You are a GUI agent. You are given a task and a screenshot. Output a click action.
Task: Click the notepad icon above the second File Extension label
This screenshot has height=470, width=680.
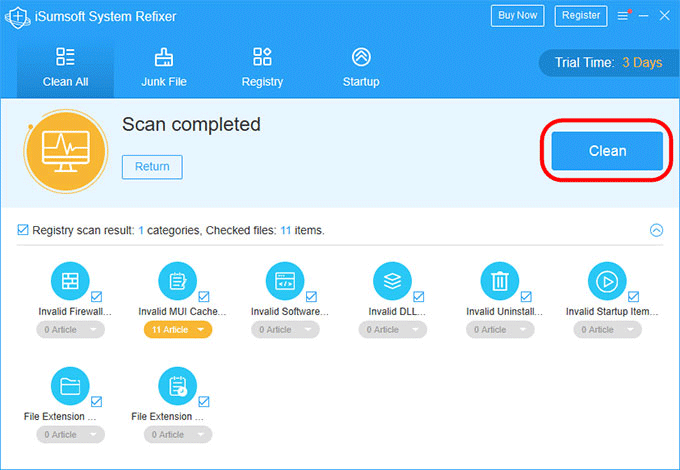tap(177, 386)
